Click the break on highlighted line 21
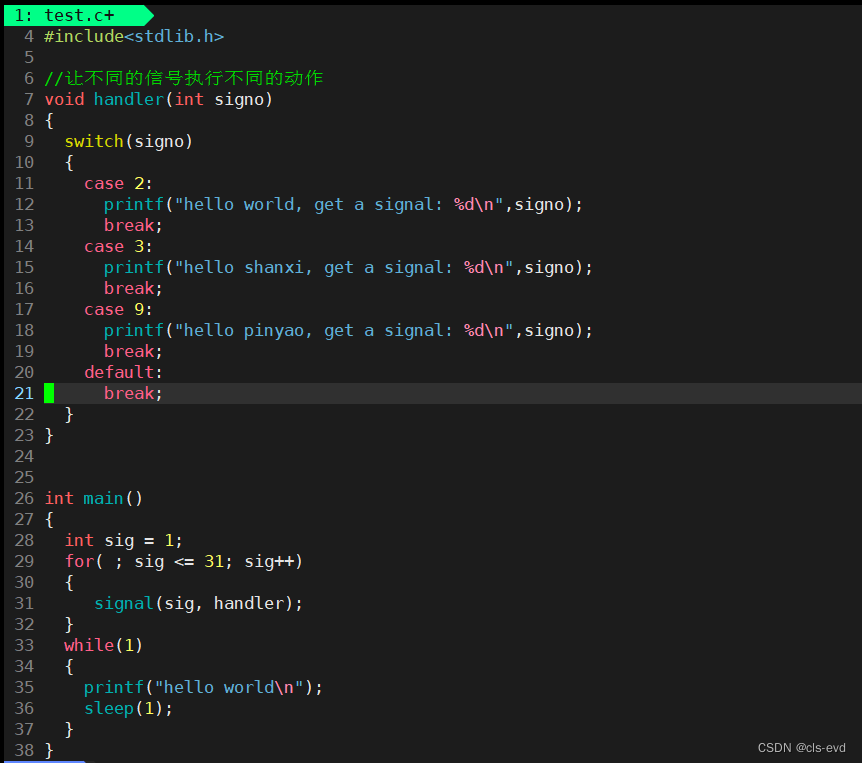Image resolution: width=862 pixels, height=763 pixels. [133, 394]
